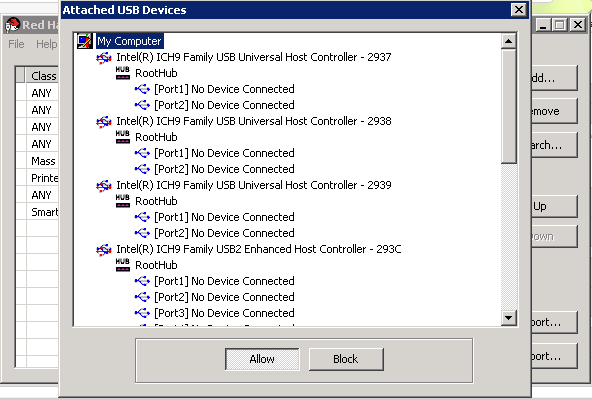The image size is (592, 400).
Task: Open the File menu in Red Hat window
Action: click(16, 44)
